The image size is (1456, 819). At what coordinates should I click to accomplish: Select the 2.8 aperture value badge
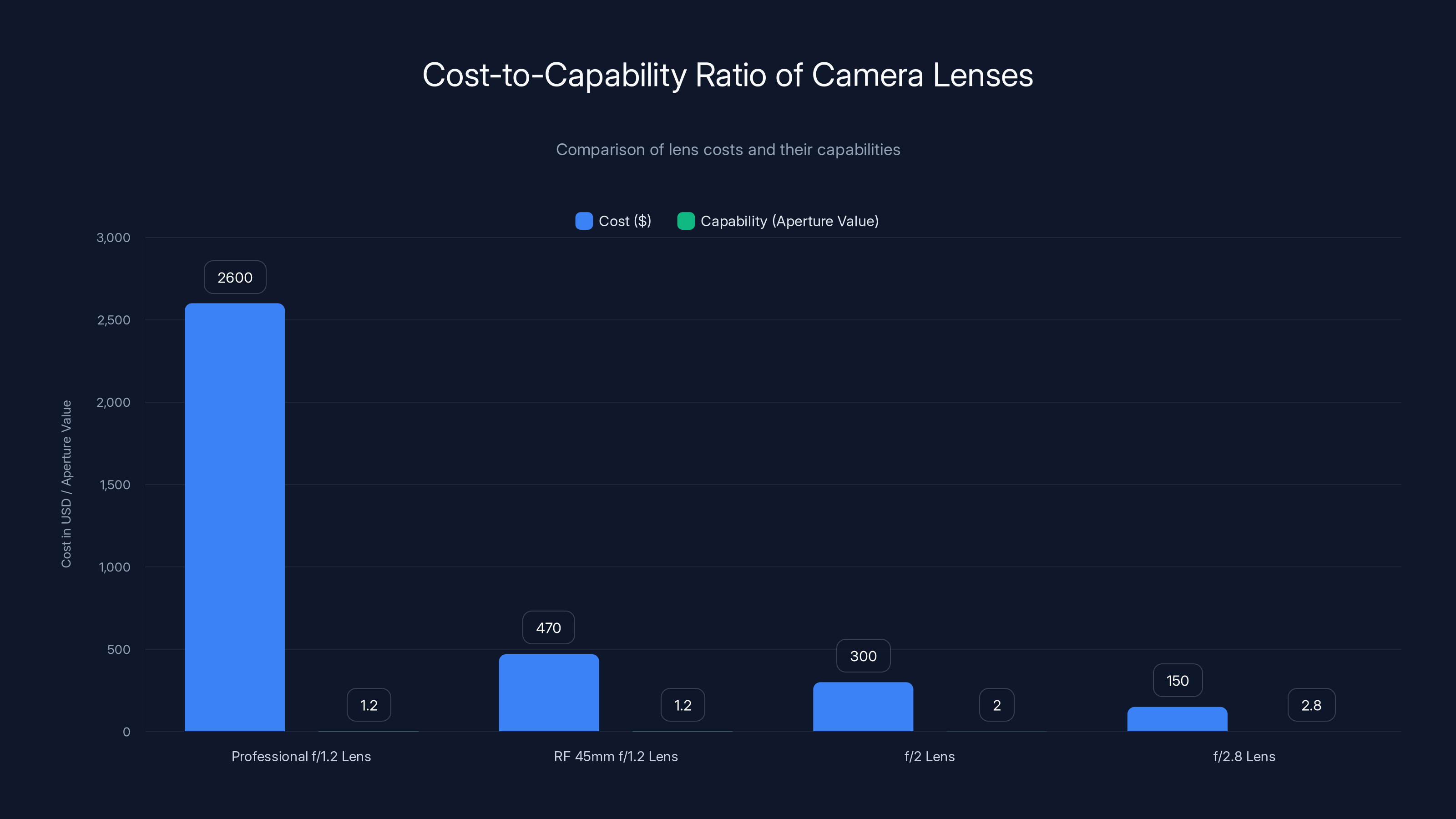(x=1311, y=704)
